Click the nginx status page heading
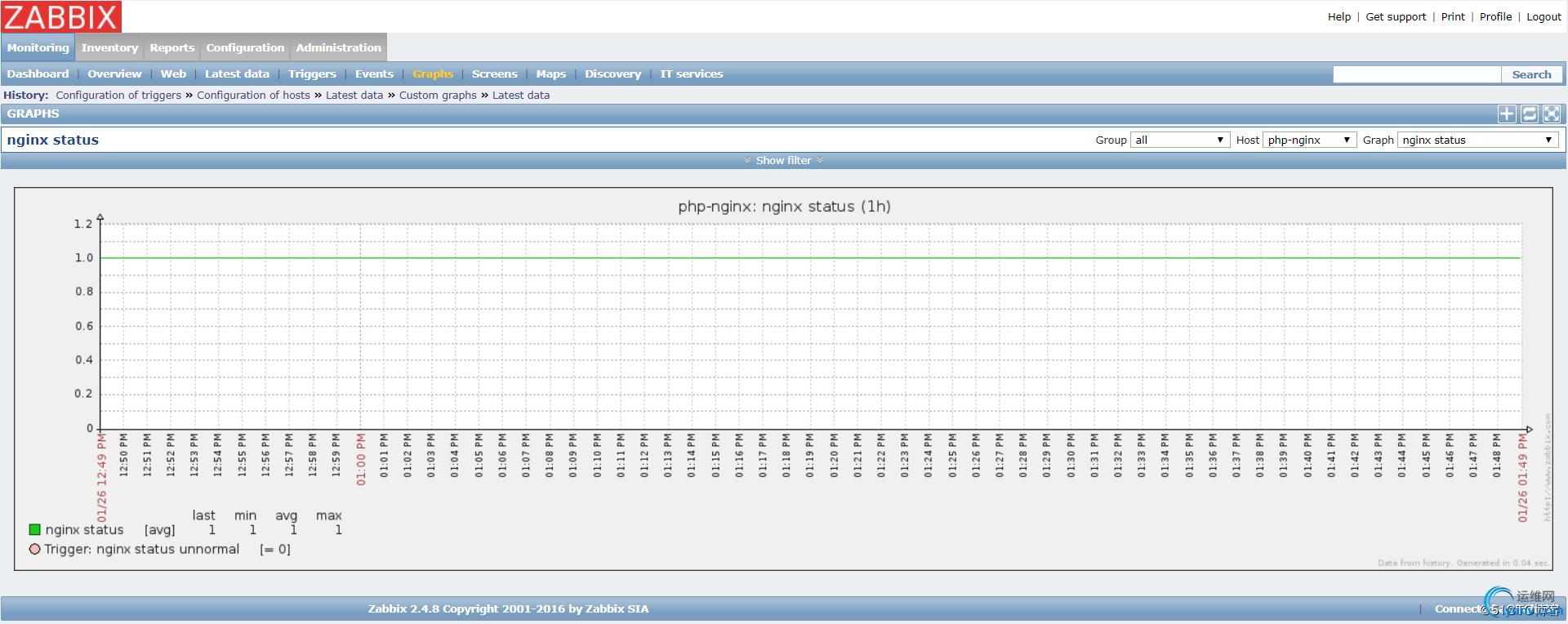 [x=53, y=140]
